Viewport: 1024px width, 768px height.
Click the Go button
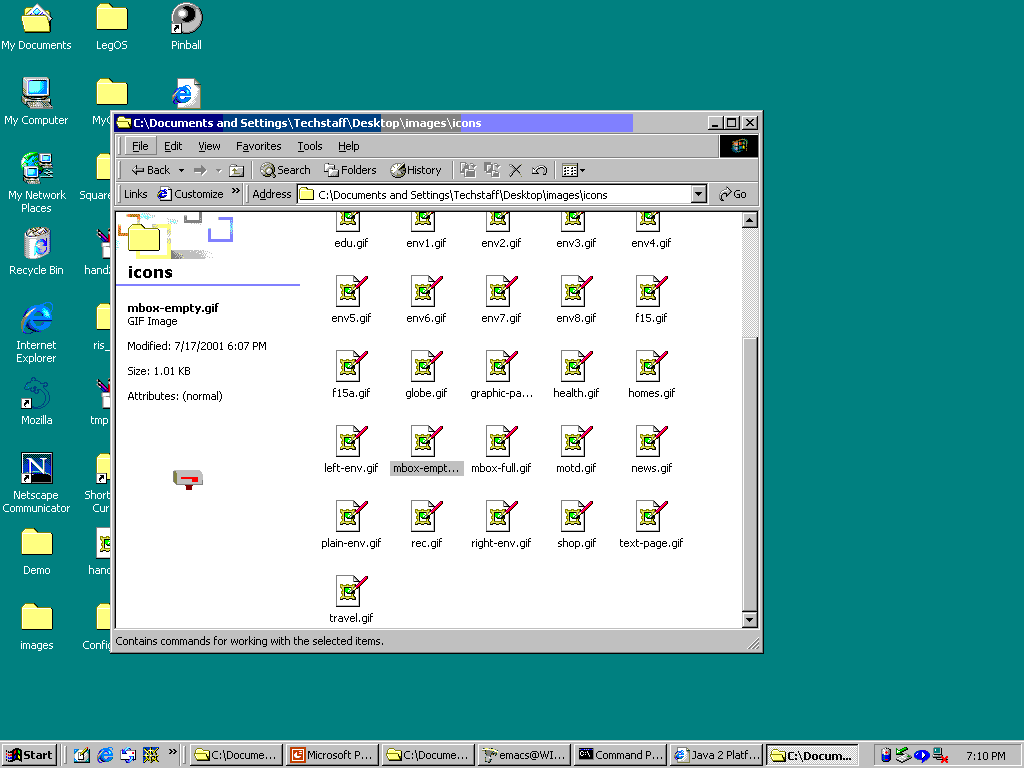tap(733, 194)
